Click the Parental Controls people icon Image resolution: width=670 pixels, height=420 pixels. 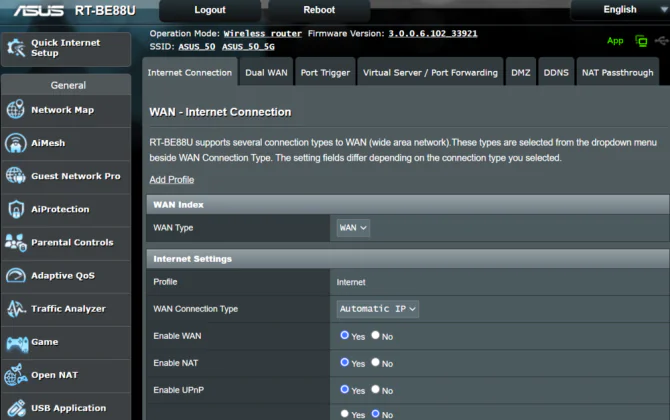[16, 242]
